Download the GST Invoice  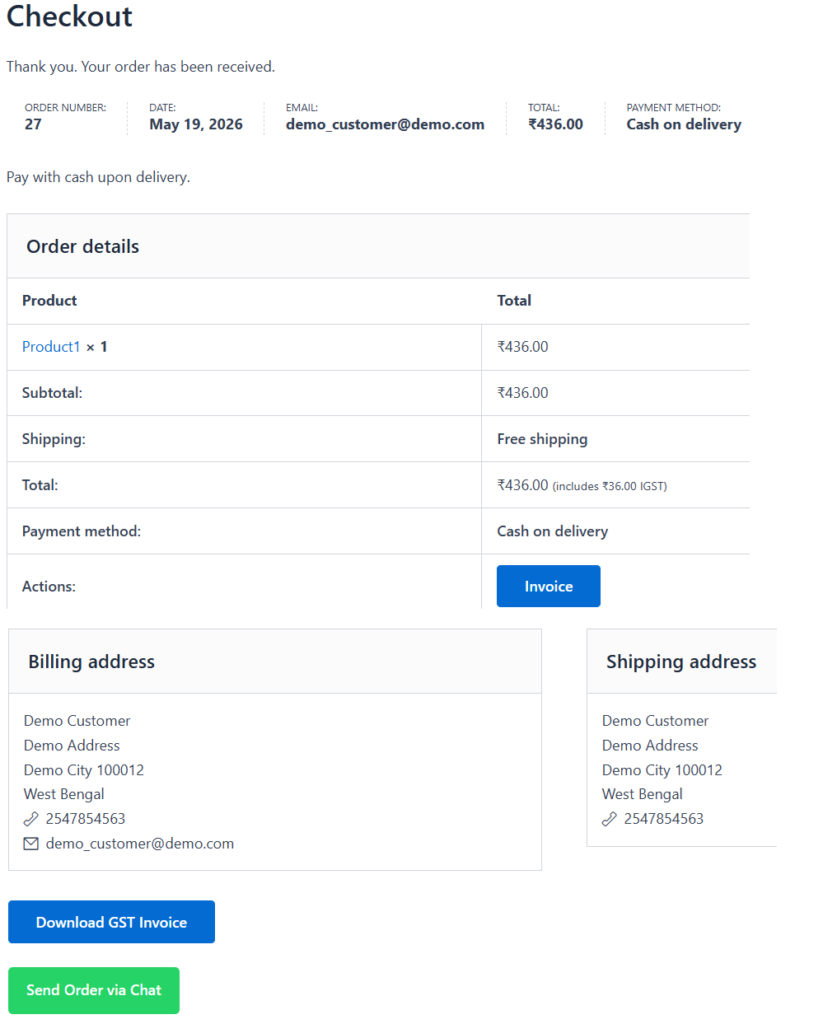[111, 921]
